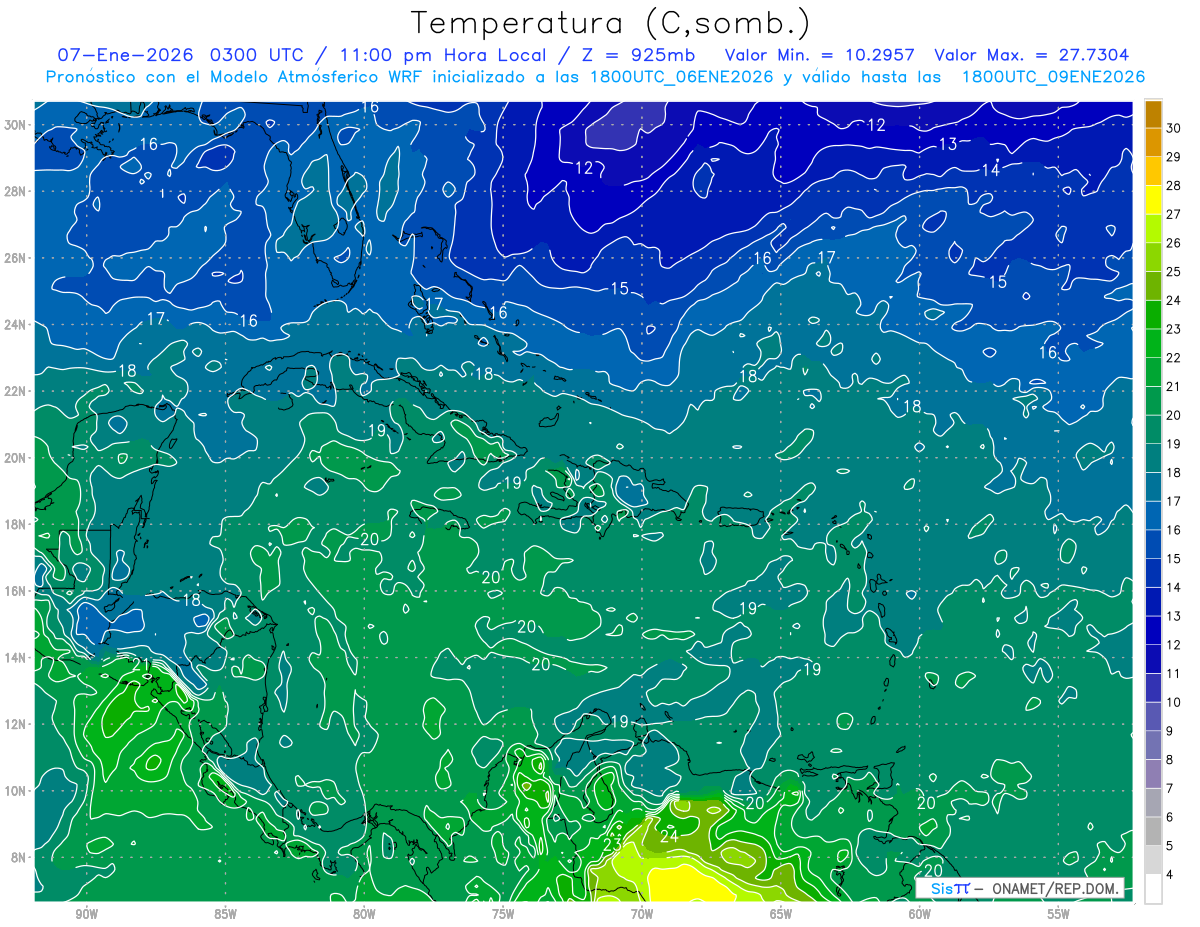Click the colorbar scale label 7
Image resolution: width=1200 pixels, height=927 pixels.
[x=1171, y=789]
